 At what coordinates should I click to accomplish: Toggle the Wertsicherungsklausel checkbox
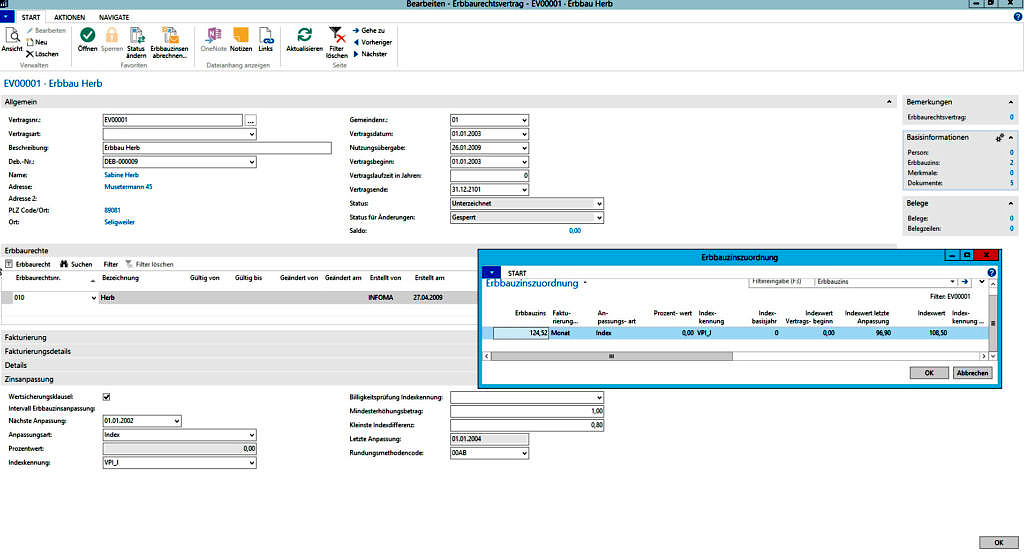[x=107, y=397]
